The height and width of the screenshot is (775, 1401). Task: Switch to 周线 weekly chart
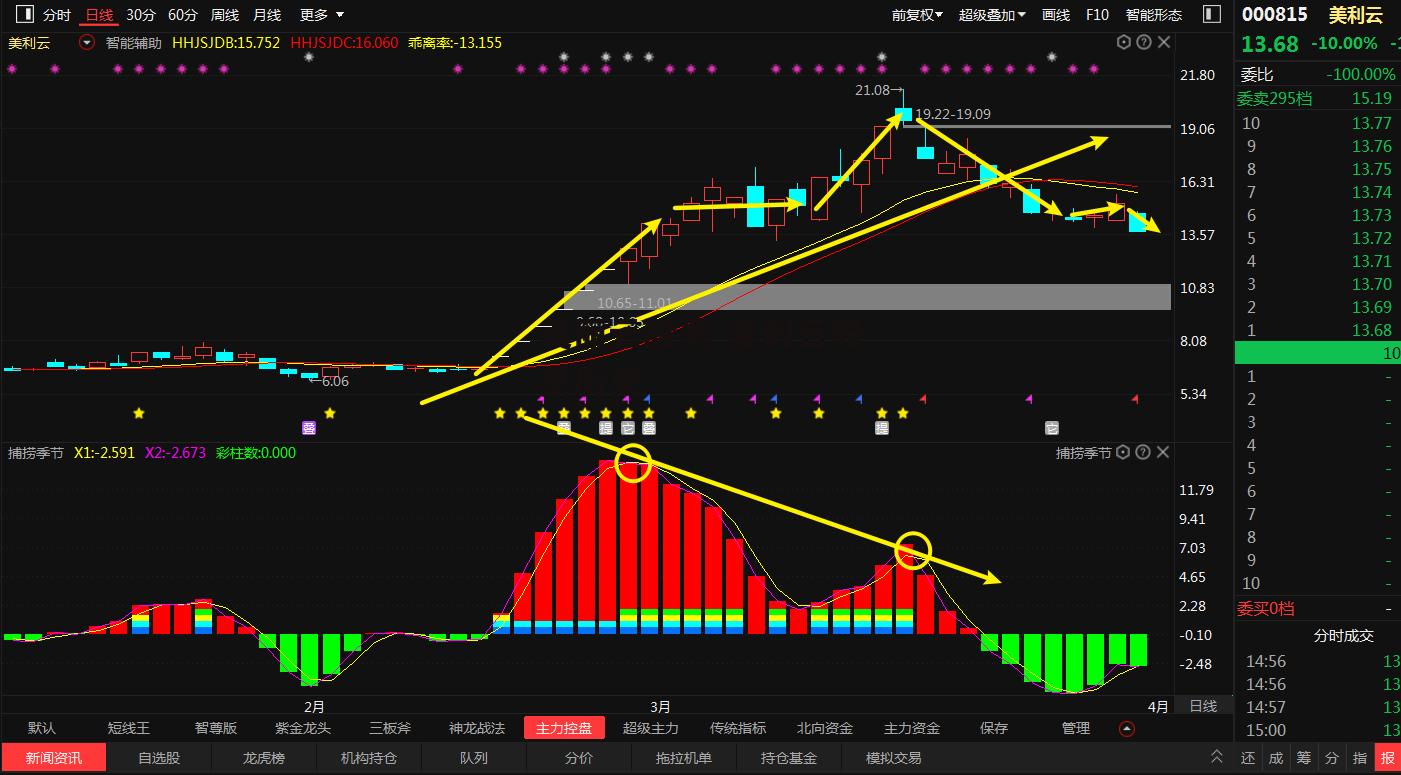pos(225,15)
